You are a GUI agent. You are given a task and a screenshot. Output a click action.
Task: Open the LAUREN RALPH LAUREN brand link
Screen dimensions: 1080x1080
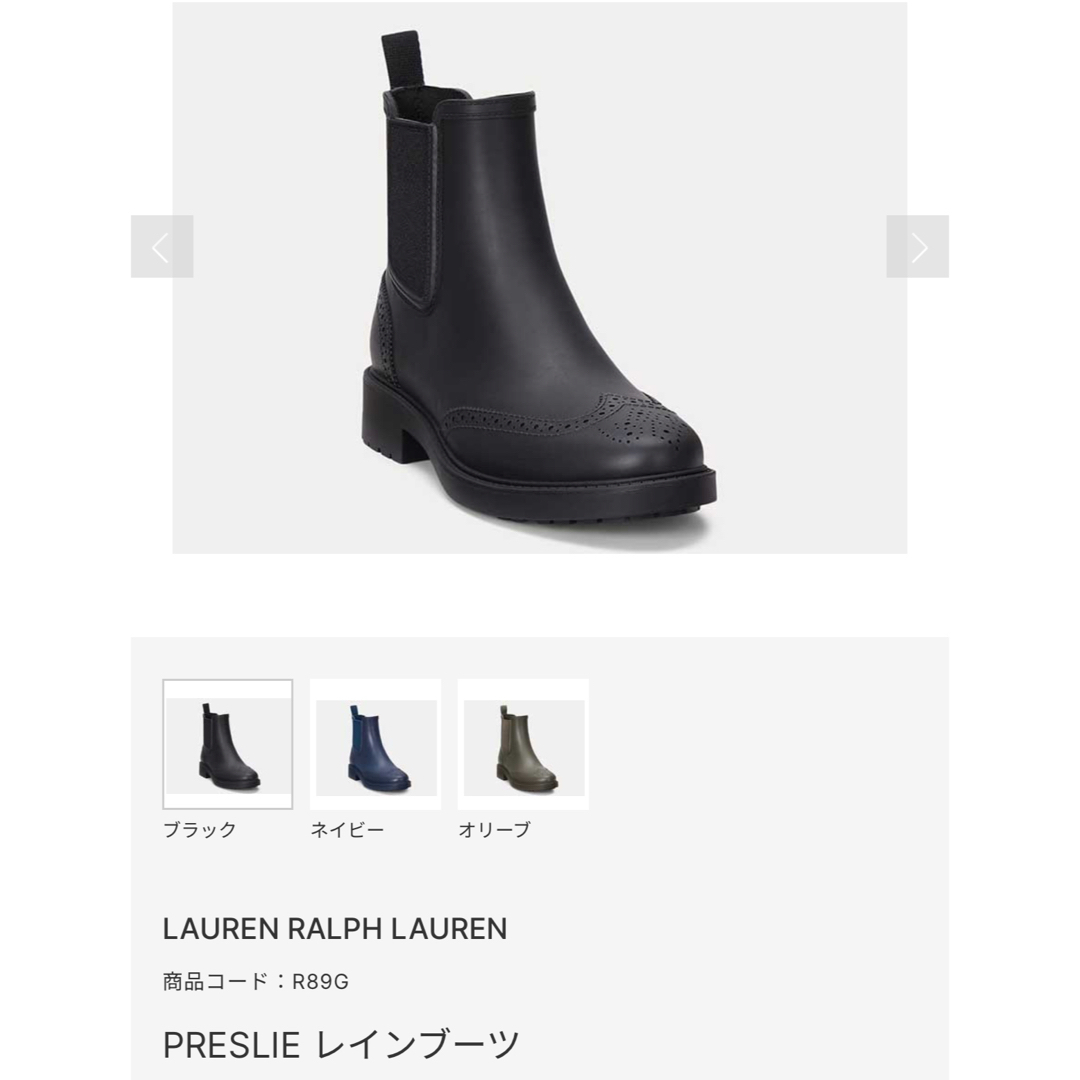(335, 929)
